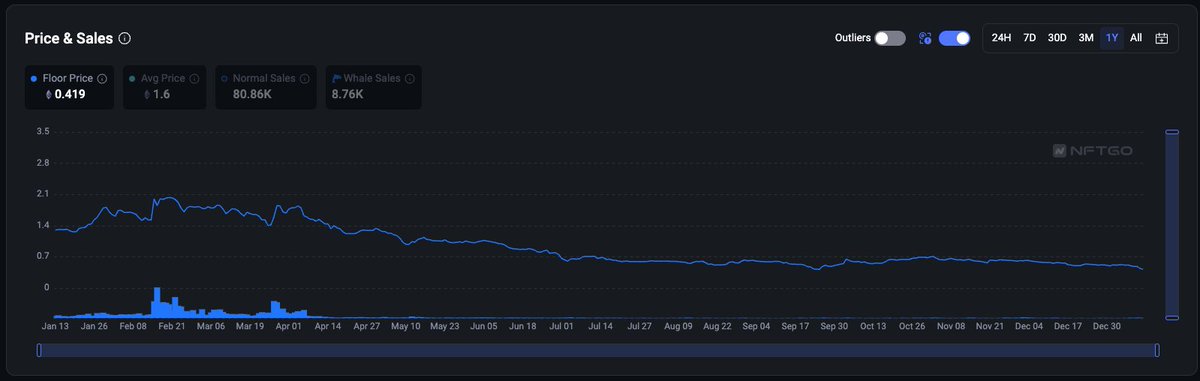Click the left handle of the range slider

[x=38, y=350]
